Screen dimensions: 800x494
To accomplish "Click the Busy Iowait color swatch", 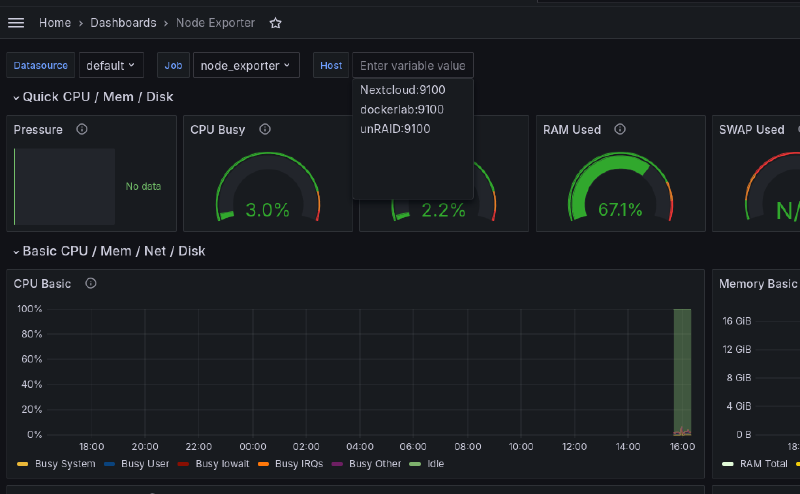I will coord(184,464).
